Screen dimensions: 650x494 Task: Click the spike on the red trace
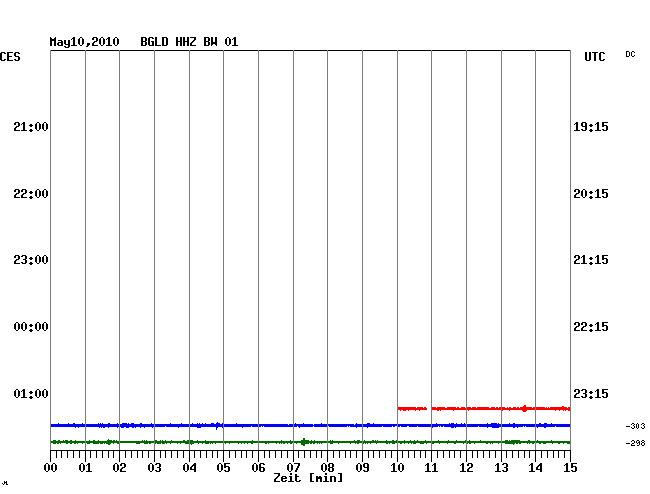click(524, 408)
